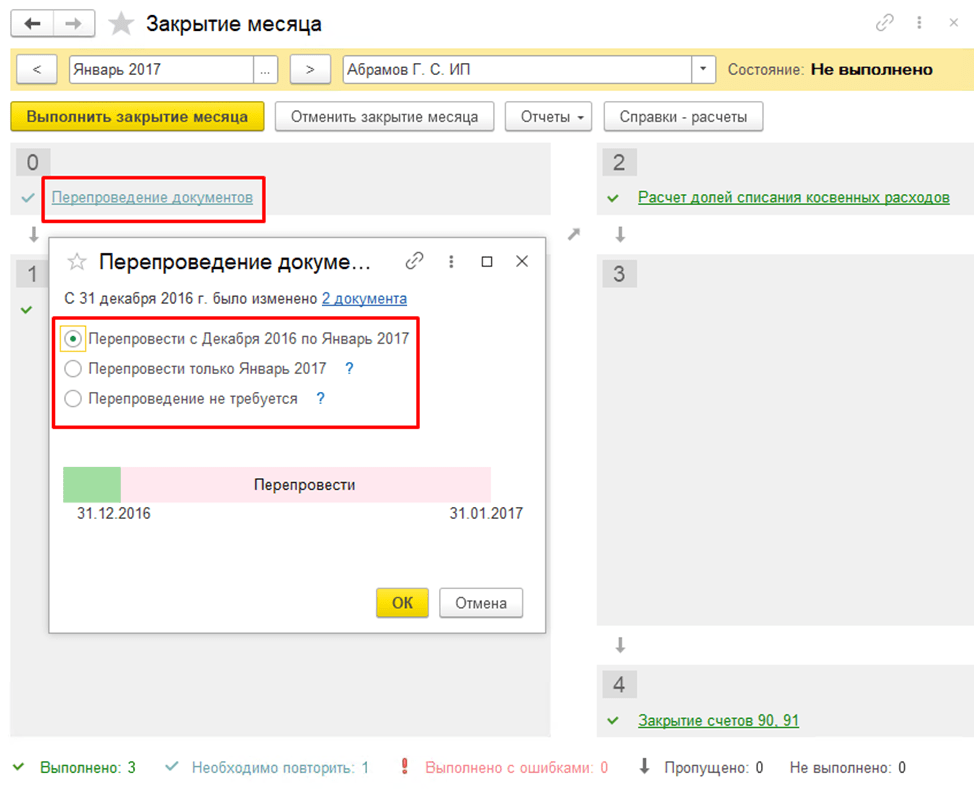Get a link to the Перепроведение dialog
The image size is (974, 789).
coord(415,261)
